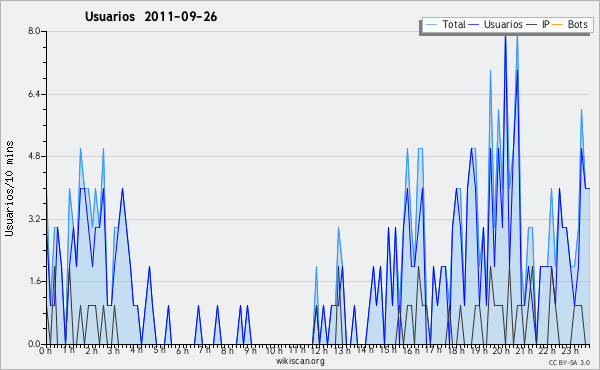
Task: Click the '18 h' x-axis label
Action: (456, 351)
